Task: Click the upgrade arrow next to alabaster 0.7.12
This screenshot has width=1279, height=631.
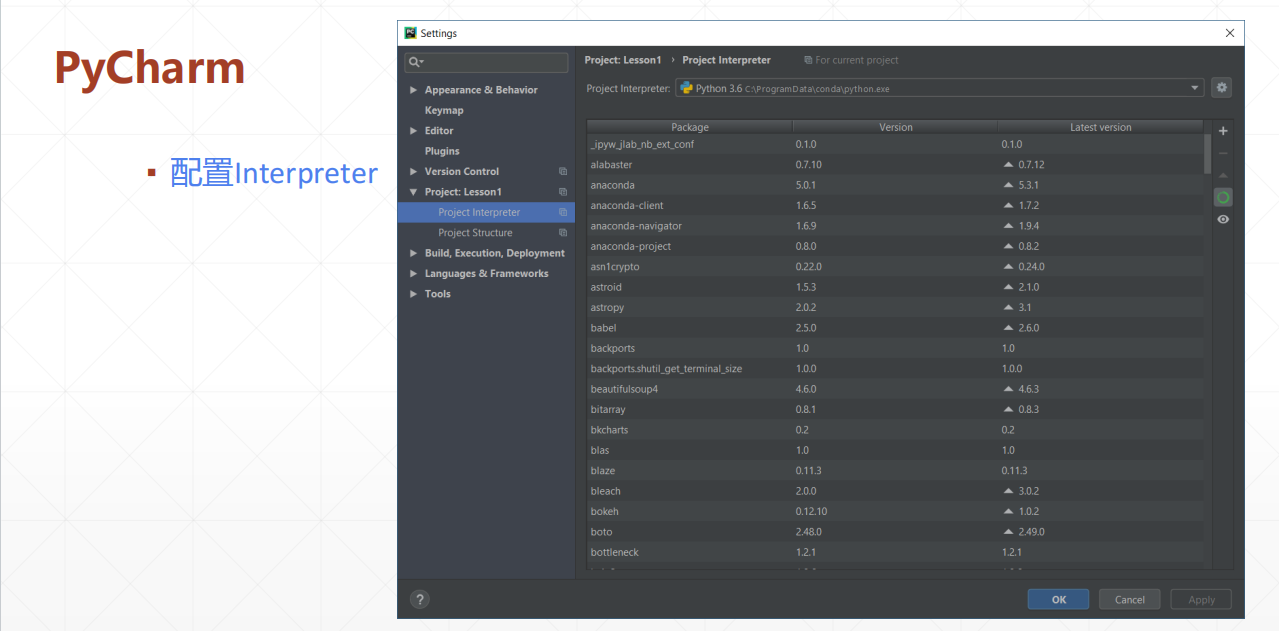Action: pos(1008,165)
